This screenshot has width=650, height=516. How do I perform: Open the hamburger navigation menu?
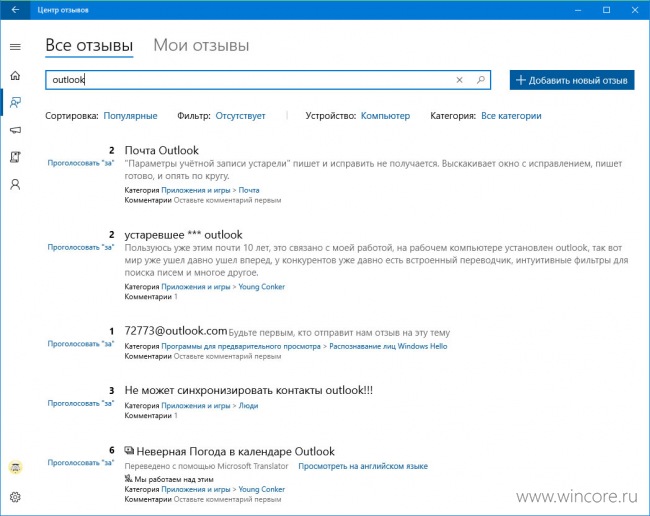pyautogui.click(x=15, y=47)
